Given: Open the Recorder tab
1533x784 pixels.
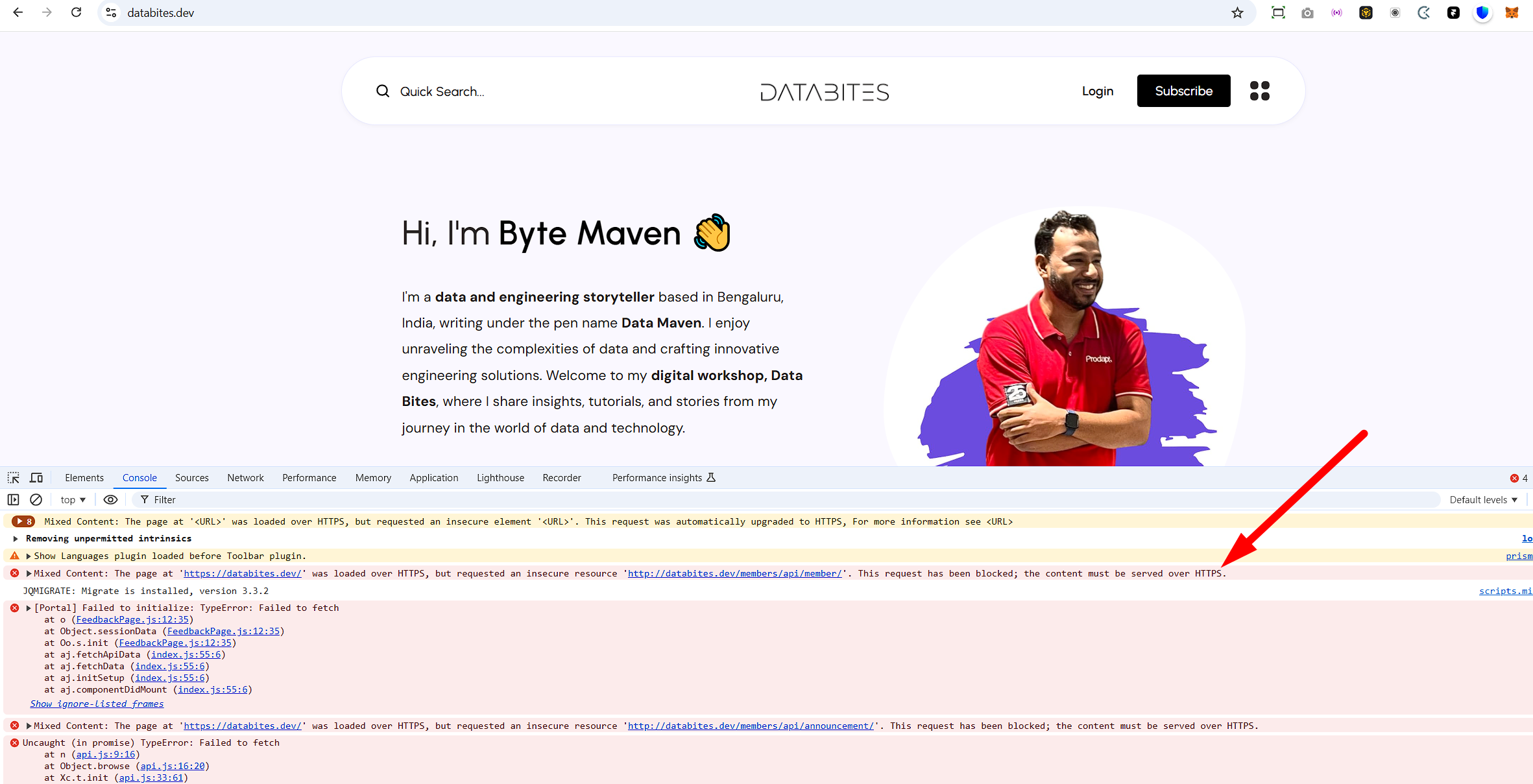Looking at the screenshot, I should (562, 478).
